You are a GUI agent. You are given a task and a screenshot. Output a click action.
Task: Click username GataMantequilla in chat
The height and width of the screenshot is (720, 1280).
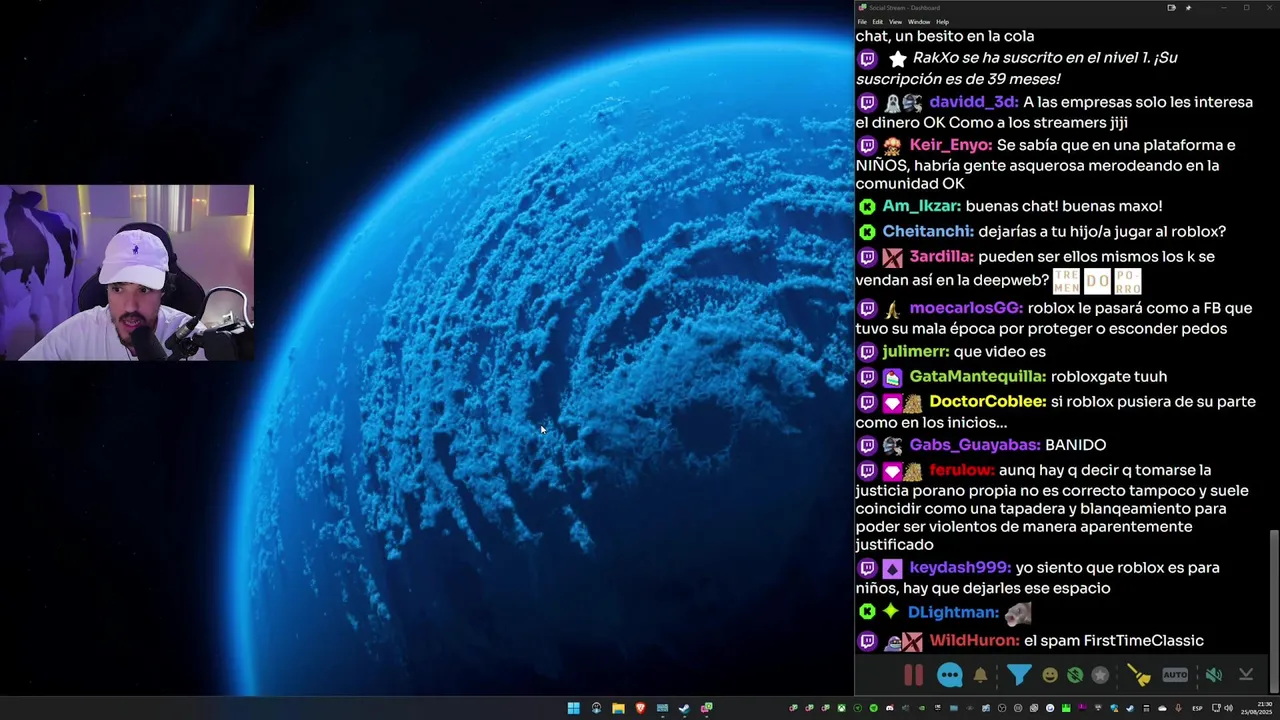(x=977, y=376)
